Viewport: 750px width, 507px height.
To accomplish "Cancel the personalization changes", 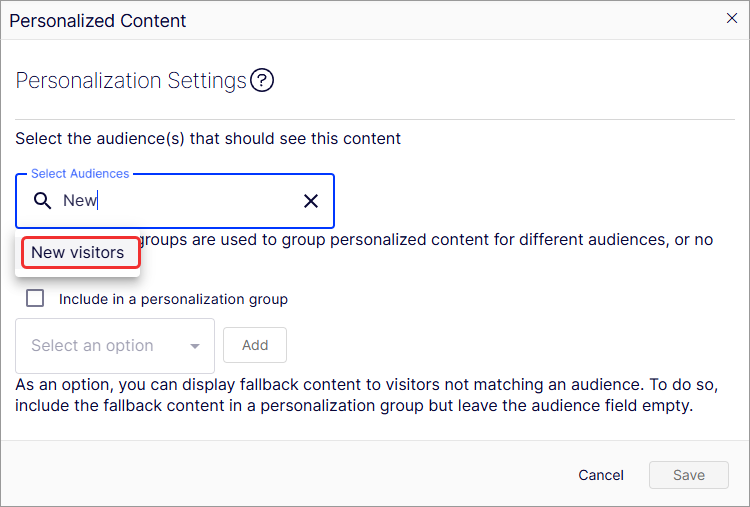I will pyautogui.click(x=601, y=475).
